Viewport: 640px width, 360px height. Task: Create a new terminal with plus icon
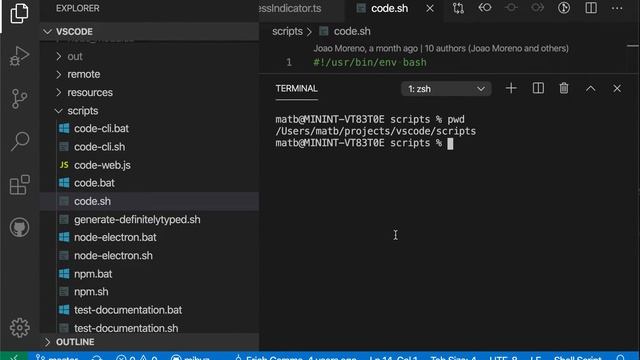[x=511, y=89]
